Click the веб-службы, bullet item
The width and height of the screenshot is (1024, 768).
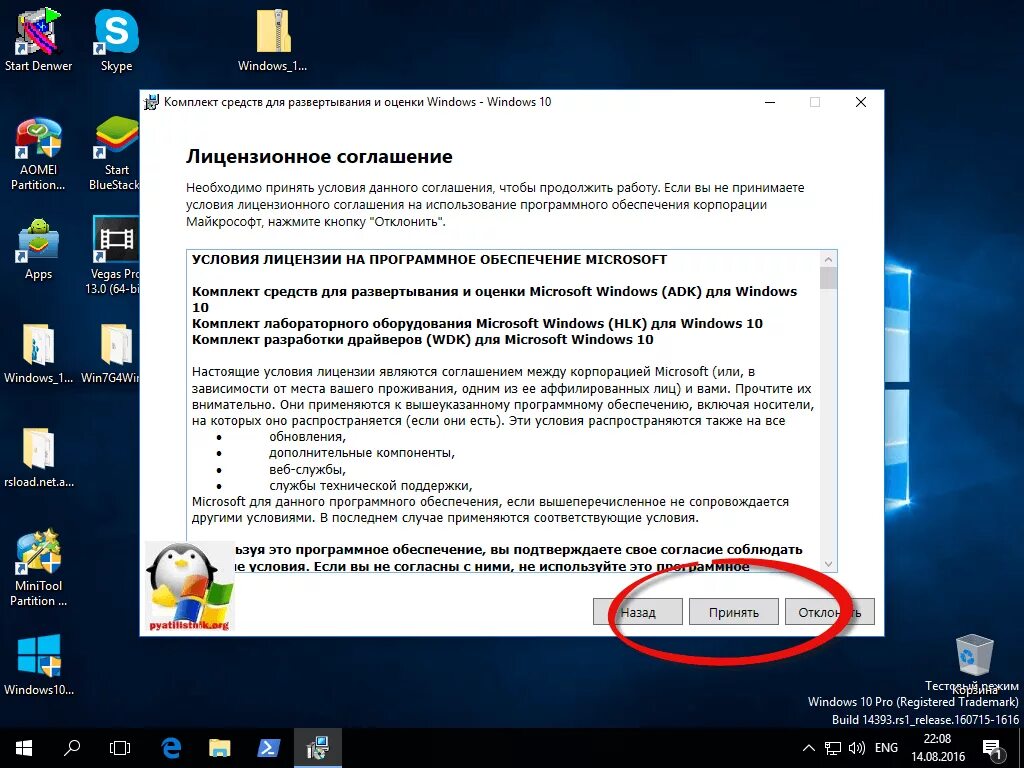click(308, 470)
